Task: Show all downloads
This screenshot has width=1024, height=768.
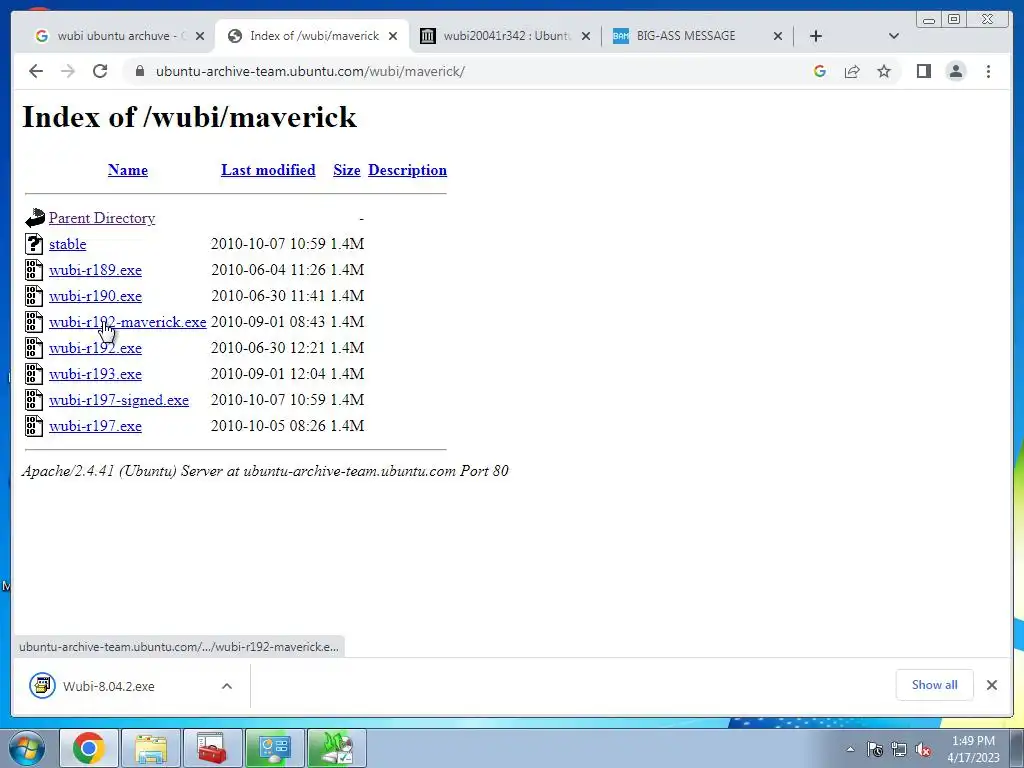Action: click(x=935, y=685)
